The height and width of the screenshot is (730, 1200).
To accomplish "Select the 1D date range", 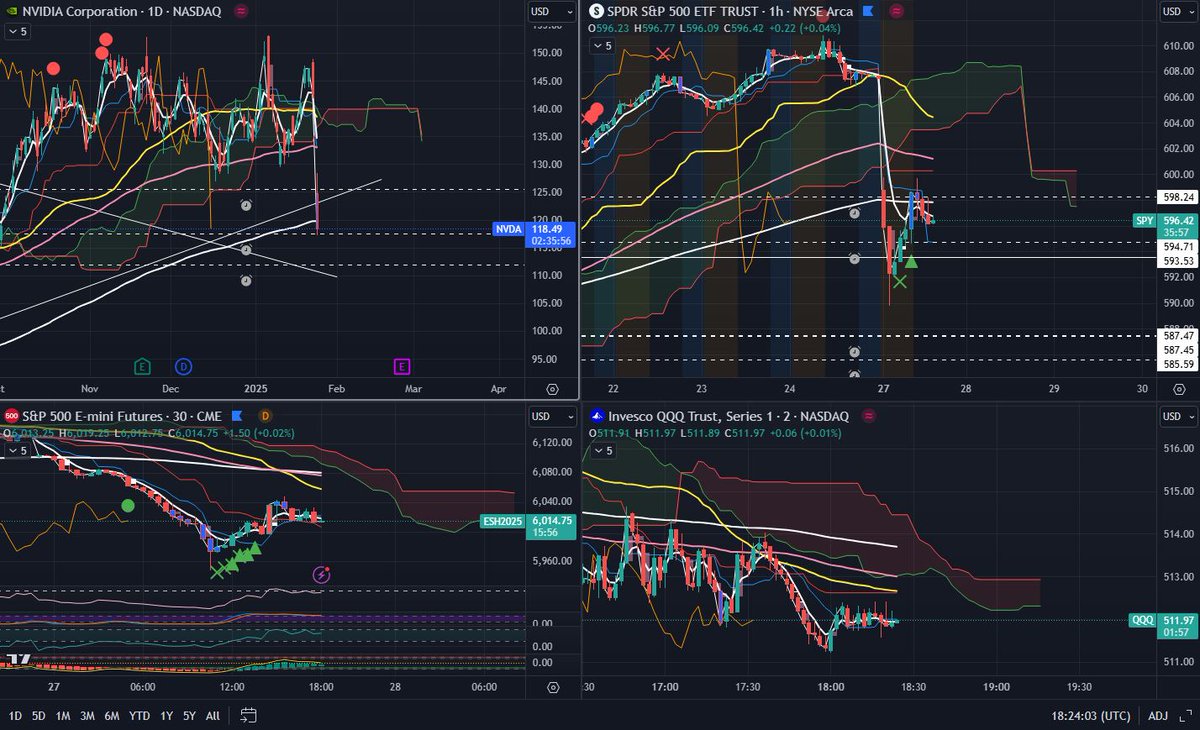I will tap(15, 715).
